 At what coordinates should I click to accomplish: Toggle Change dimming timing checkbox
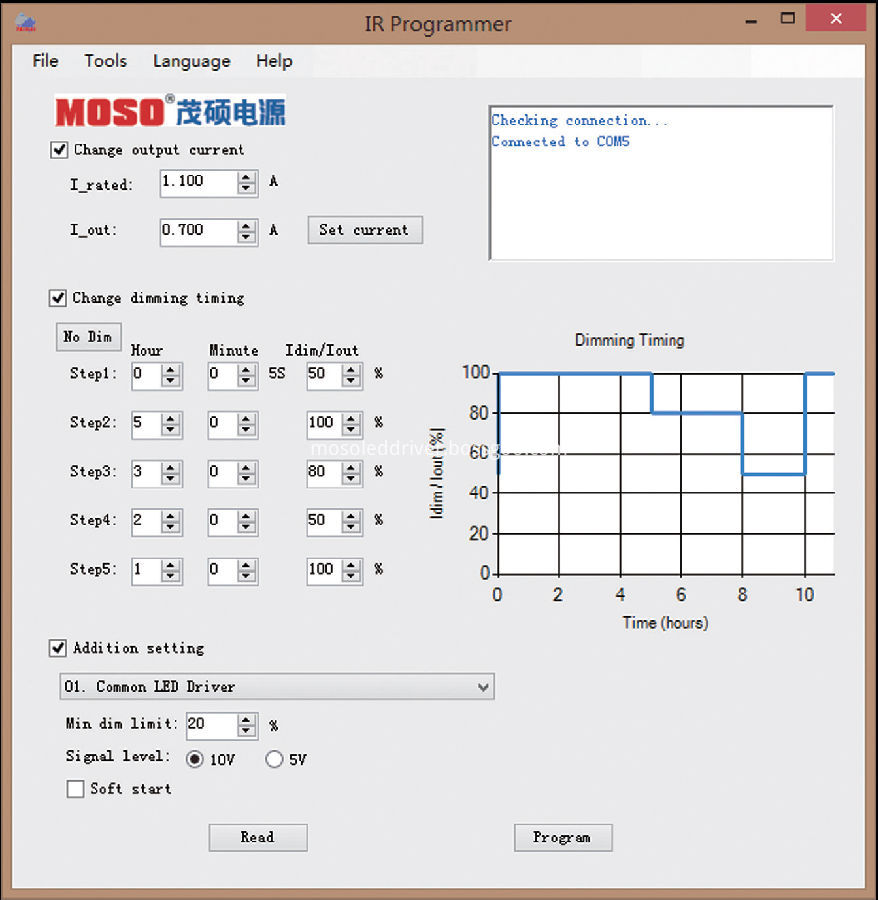coord(58,298)
